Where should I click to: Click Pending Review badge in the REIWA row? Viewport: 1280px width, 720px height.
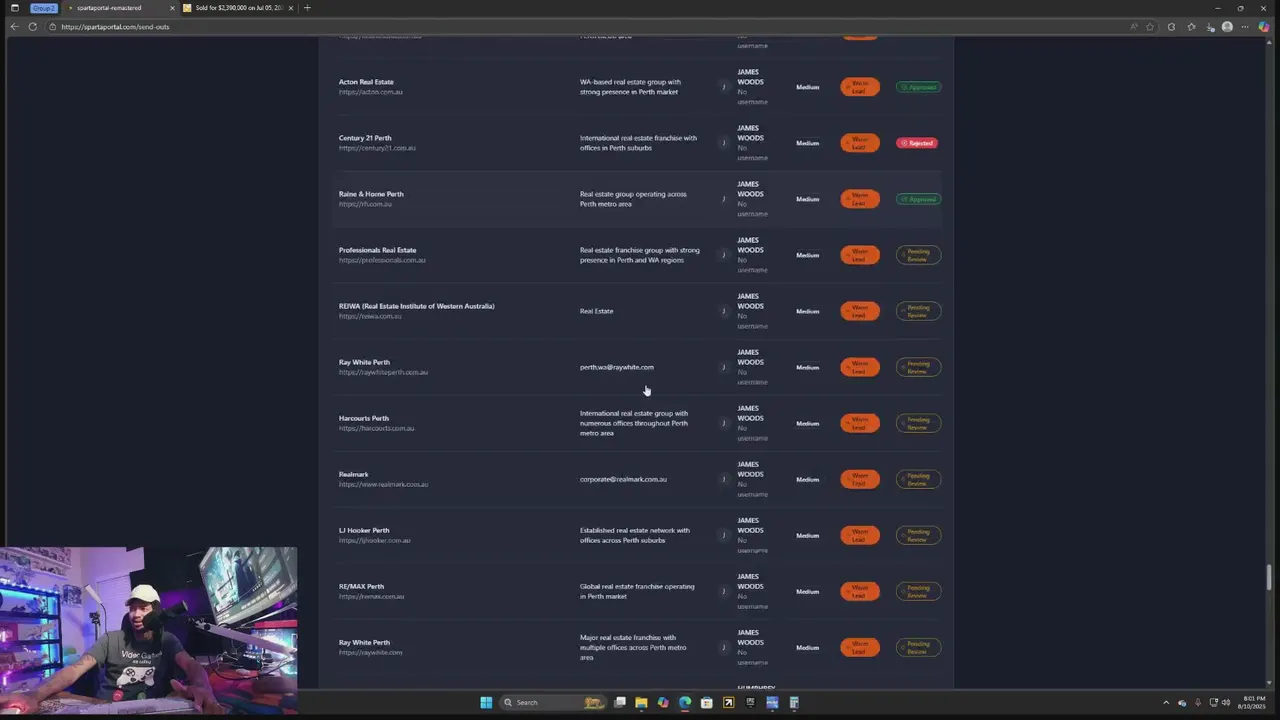click(918, 311)
